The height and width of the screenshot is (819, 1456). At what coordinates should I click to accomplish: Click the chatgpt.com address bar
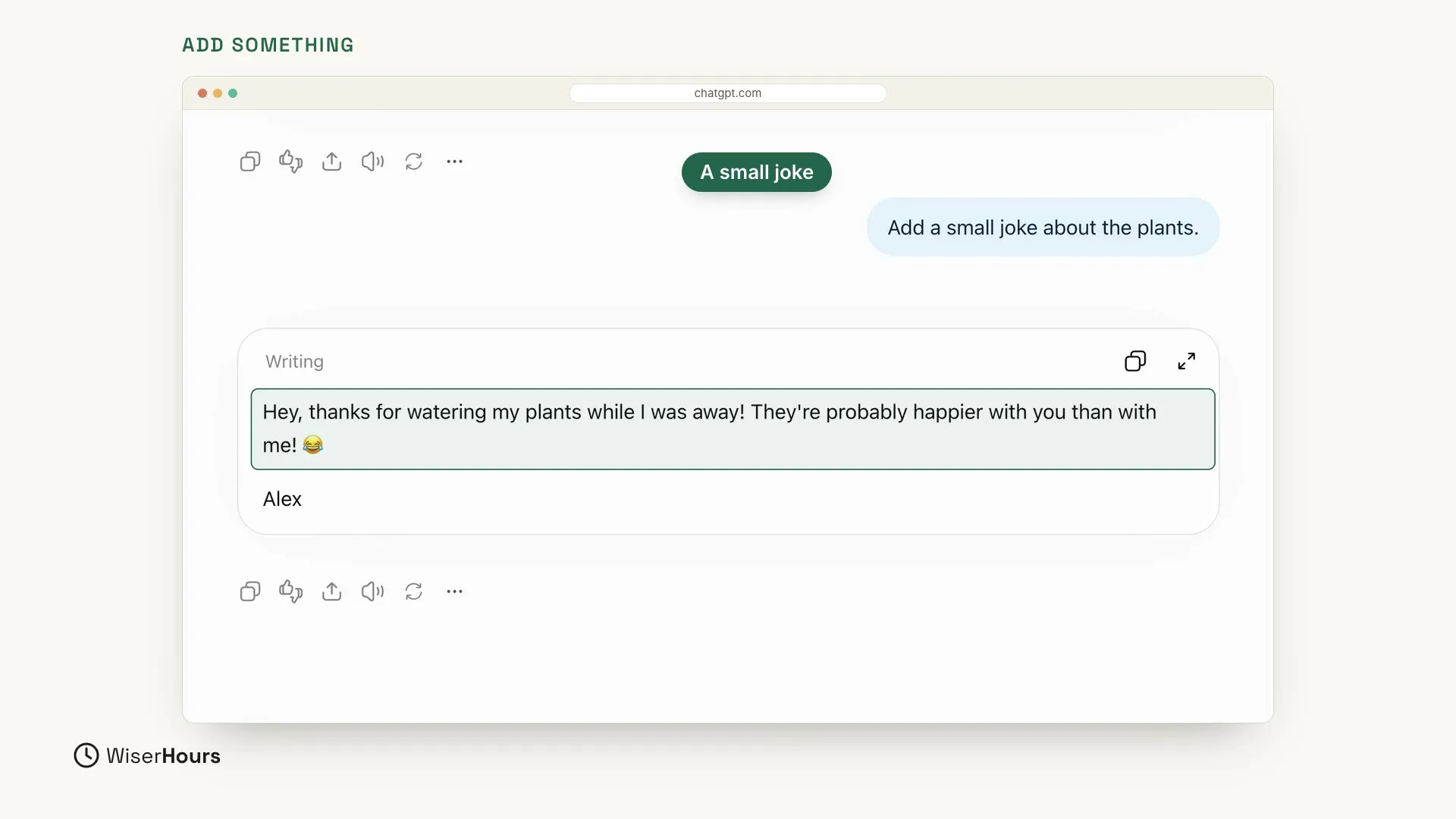728,93
